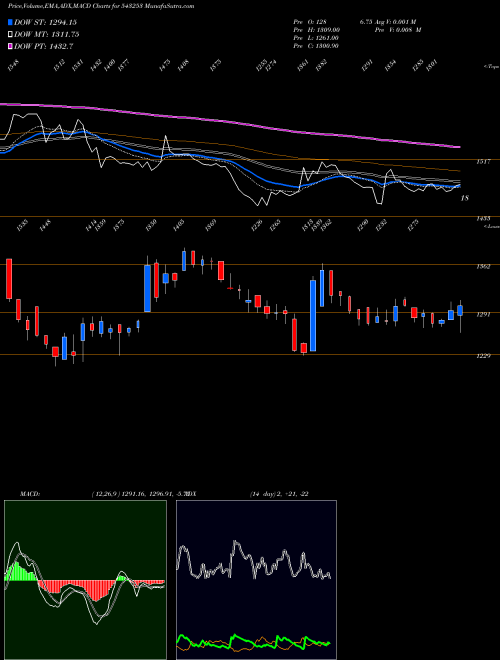Click the magenta DOW PT legend swatch
500x660 pixels.
10,46
